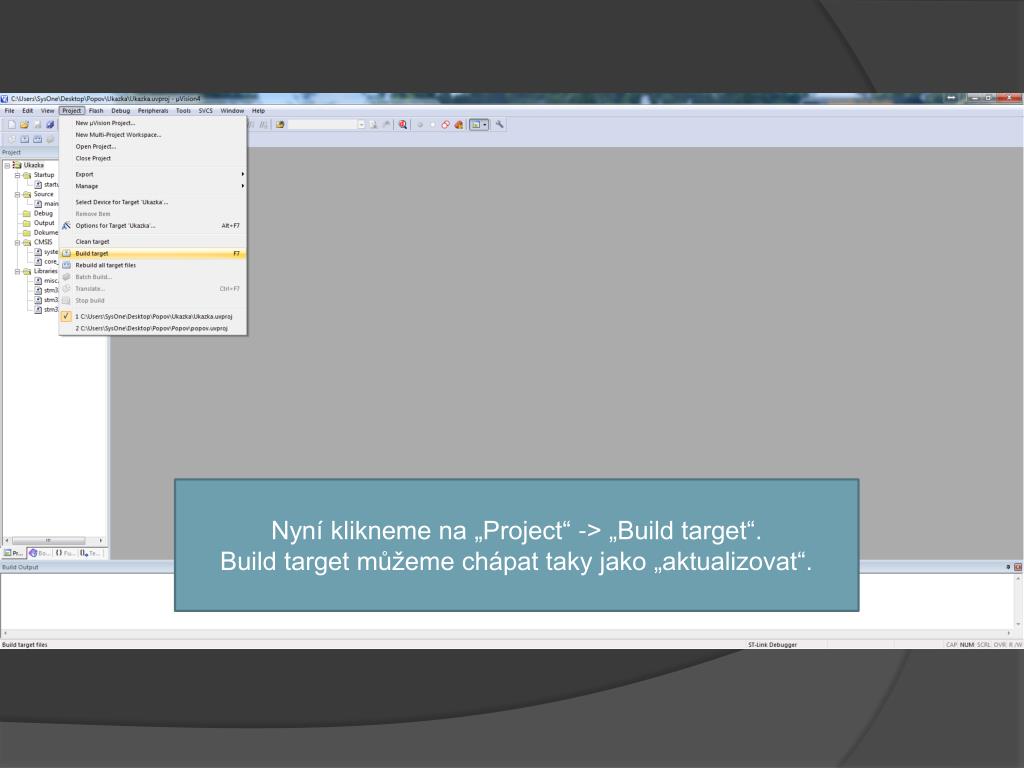Viewport: 1024px width, 768px height.
Task: Open the Debug menu in menu bar
Action: (121, 111)
